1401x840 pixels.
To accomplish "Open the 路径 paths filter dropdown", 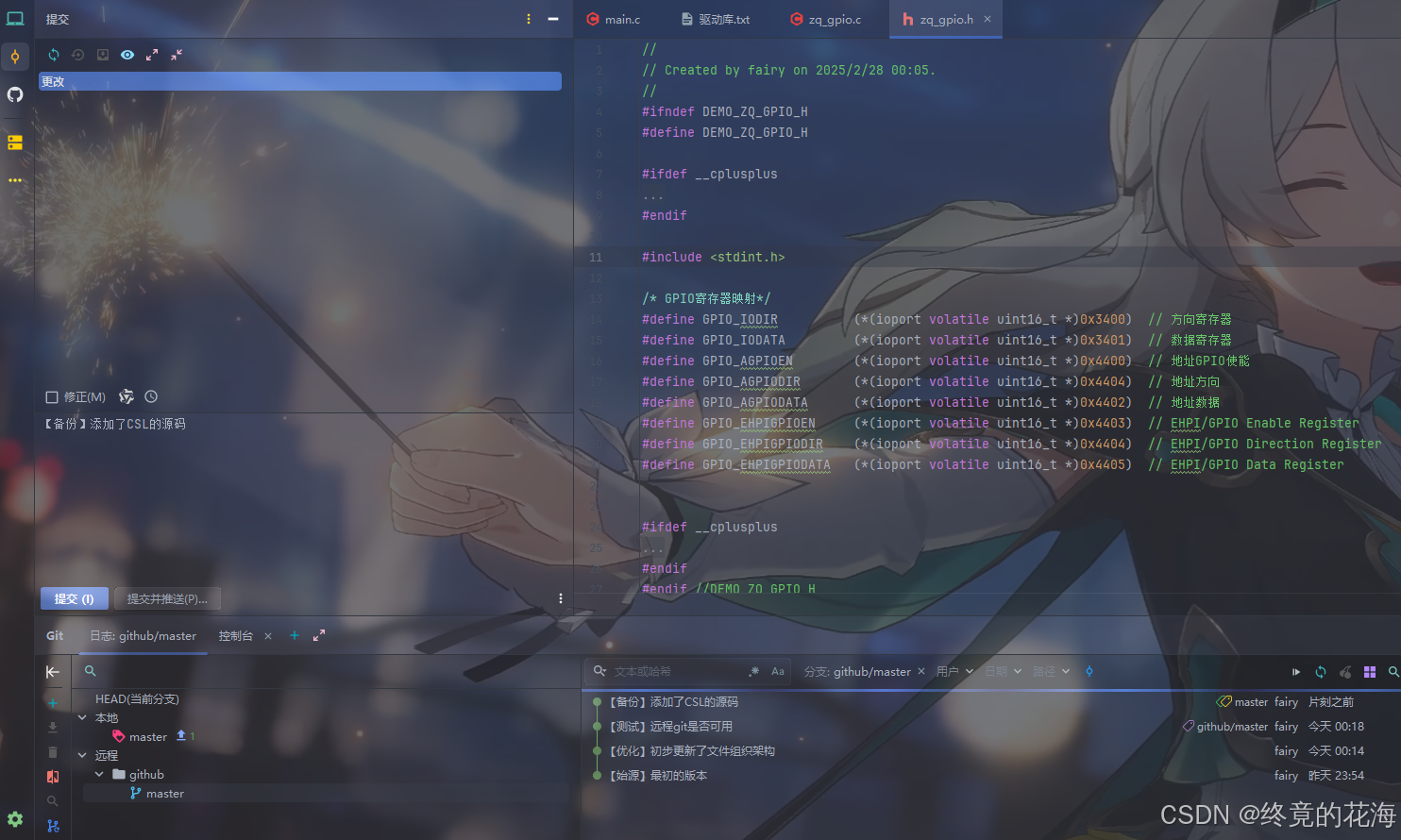I will [x=1051, y=671].
